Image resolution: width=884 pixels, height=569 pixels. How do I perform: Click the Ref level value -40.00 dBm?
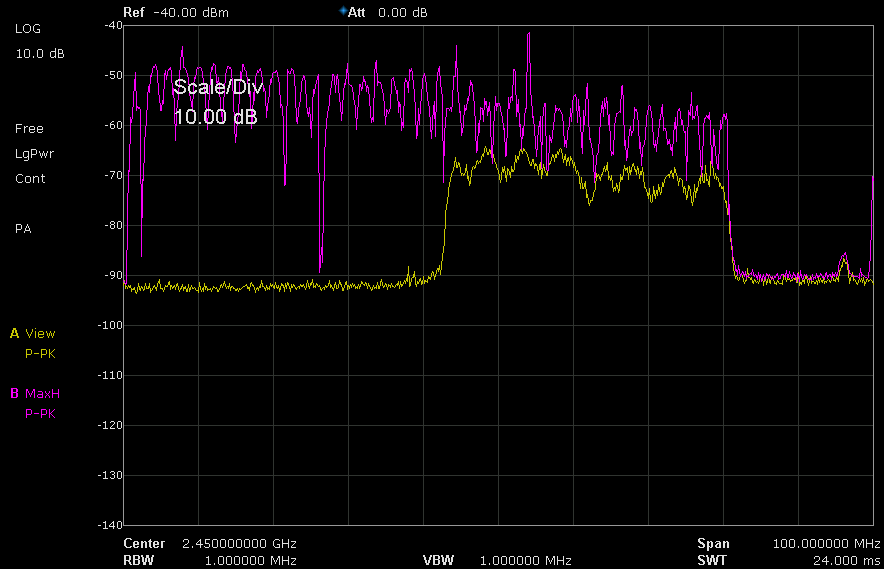click(191, 12)
